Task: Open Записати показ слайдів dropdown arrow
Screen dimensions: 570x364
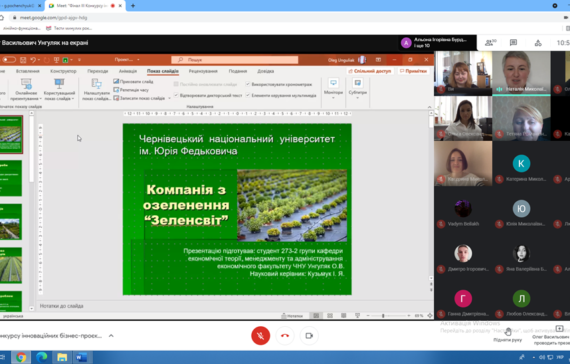Action: (x=169, y=99)
